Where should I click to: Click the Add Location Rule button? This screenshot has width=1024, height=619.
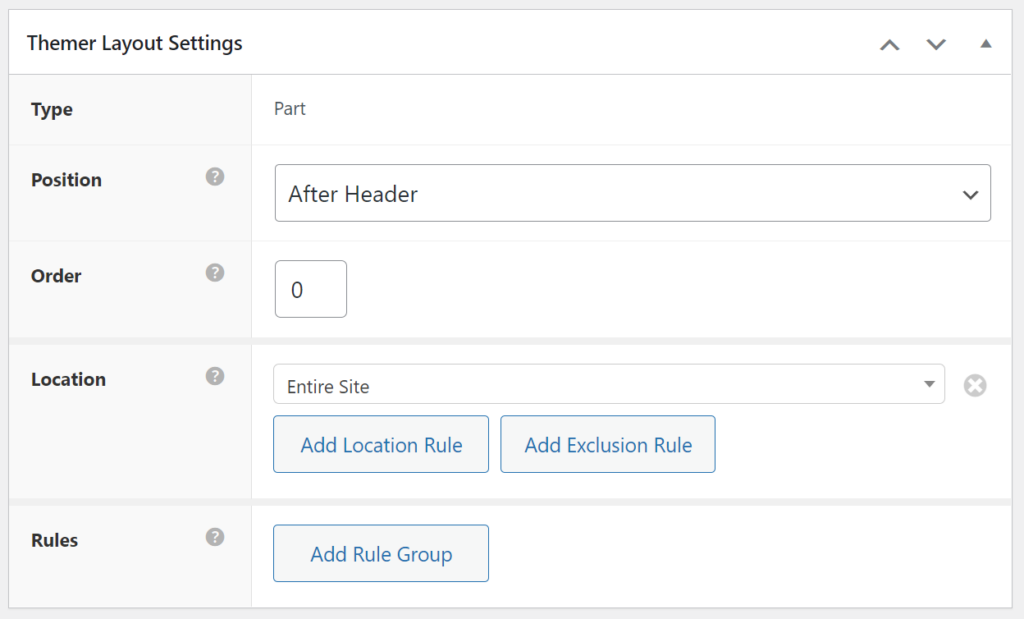click(x=380, y=444)
